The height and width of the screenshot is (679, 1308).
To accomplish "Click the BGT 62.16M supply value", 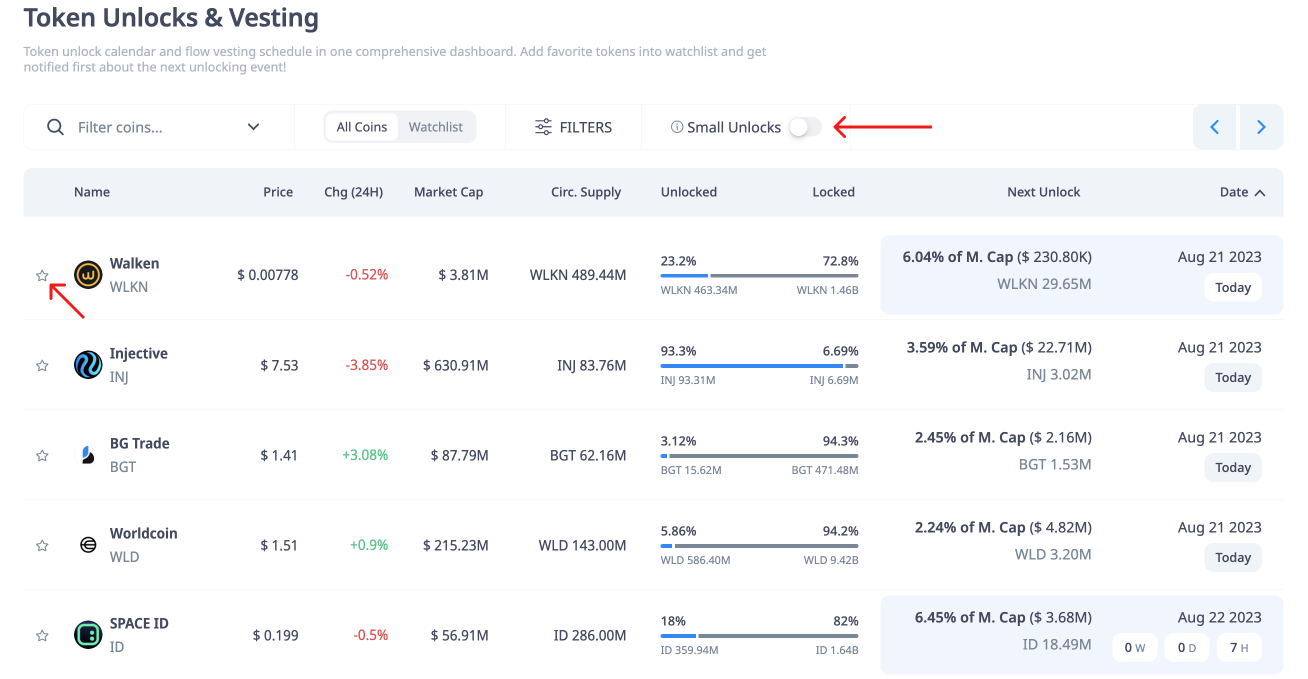I will tap(588, 455).
